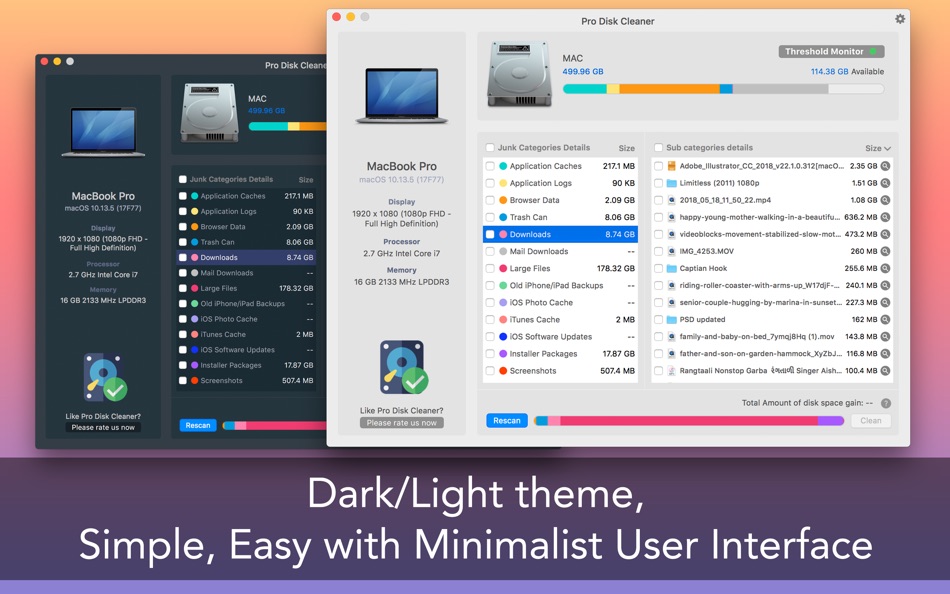This screenshot has width=950, height=594.
Task: Click Please rate us now in light window
Action: (402, 423)
